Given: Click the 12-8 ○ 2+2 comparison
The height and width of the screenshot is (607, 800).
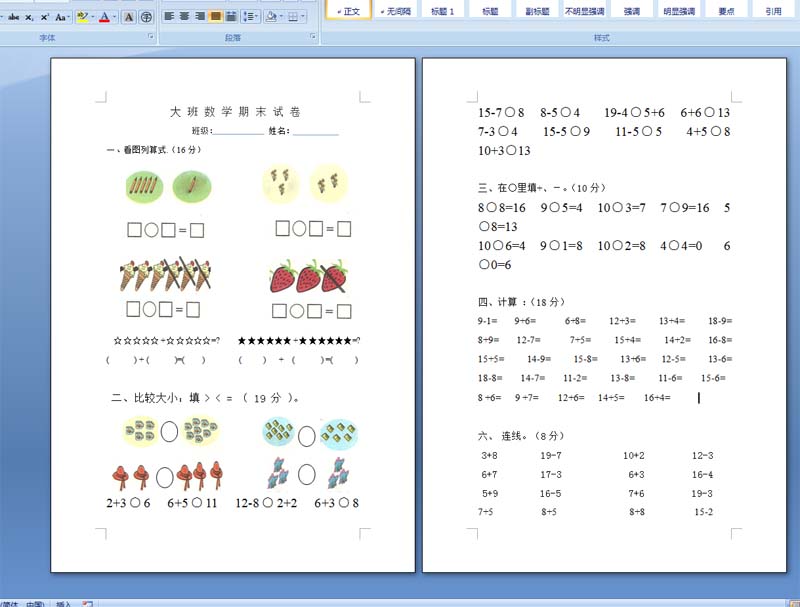Looking at the screenshot, I should click(266, 503).
